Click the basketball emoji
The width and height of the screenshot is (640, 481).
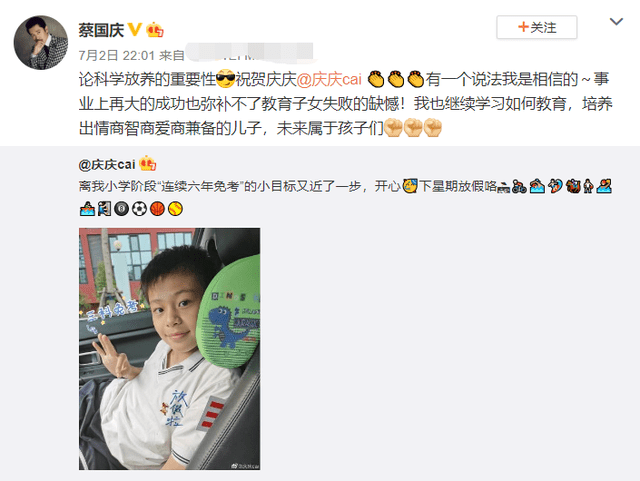pos(158,209)
